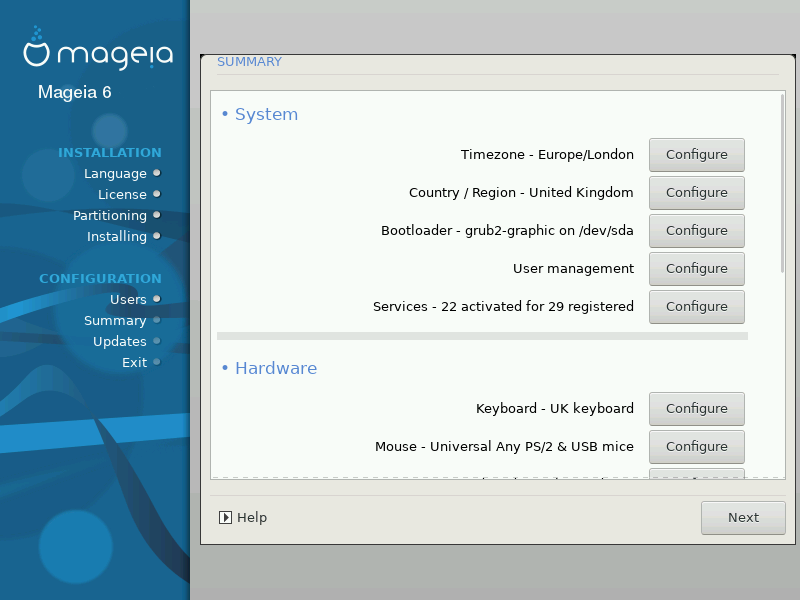
Task: Click the bullet indicator beside Installing
Action: point(157,236)
